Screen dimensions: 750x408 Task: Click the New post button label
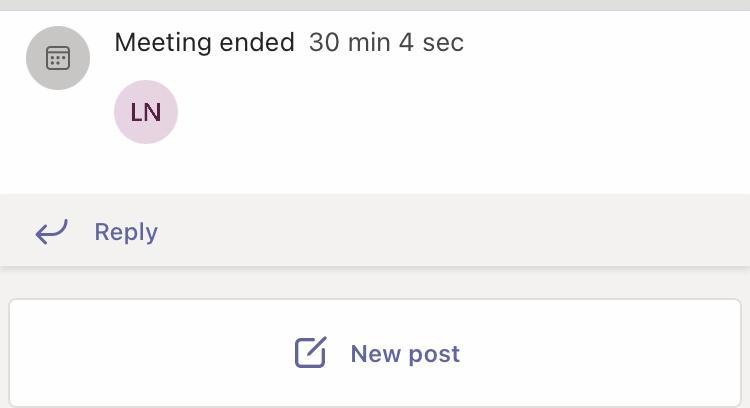[x=405, y=354]
